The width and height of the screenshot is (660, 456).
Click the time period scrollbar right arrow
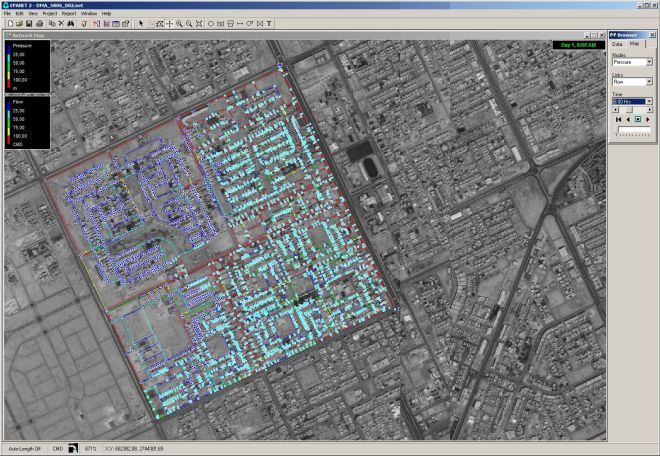650,110
